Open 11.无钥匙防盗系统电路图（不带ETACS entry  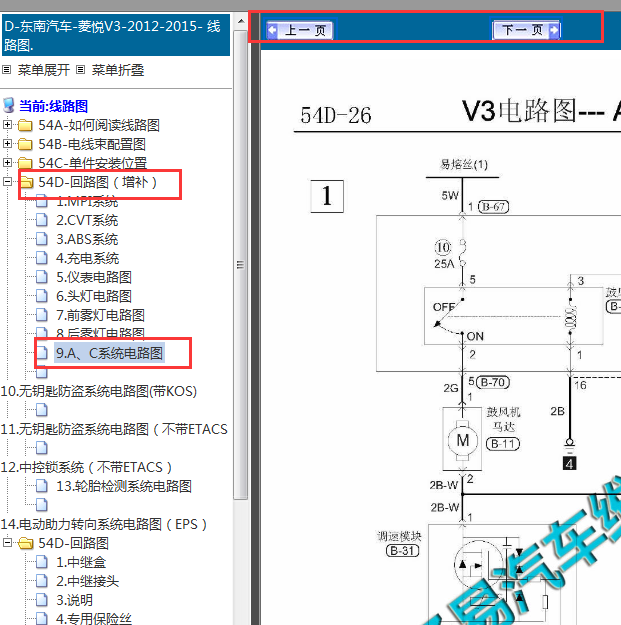(114, 429)
